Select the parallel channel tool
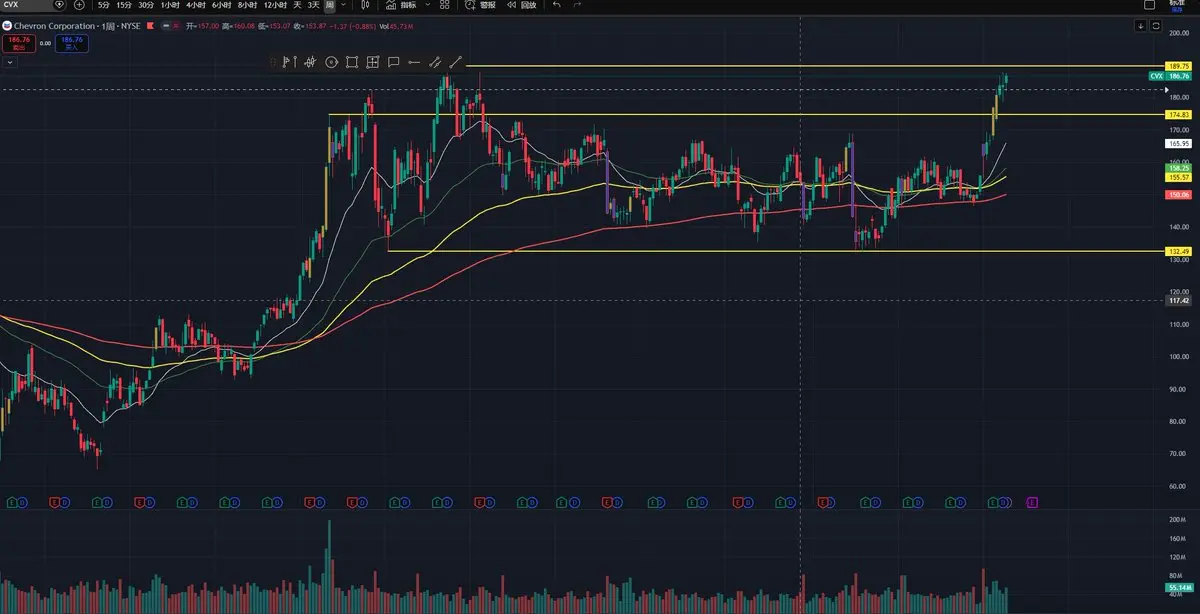The height and width of the screenshot is (614, 1200). [435, 62]
